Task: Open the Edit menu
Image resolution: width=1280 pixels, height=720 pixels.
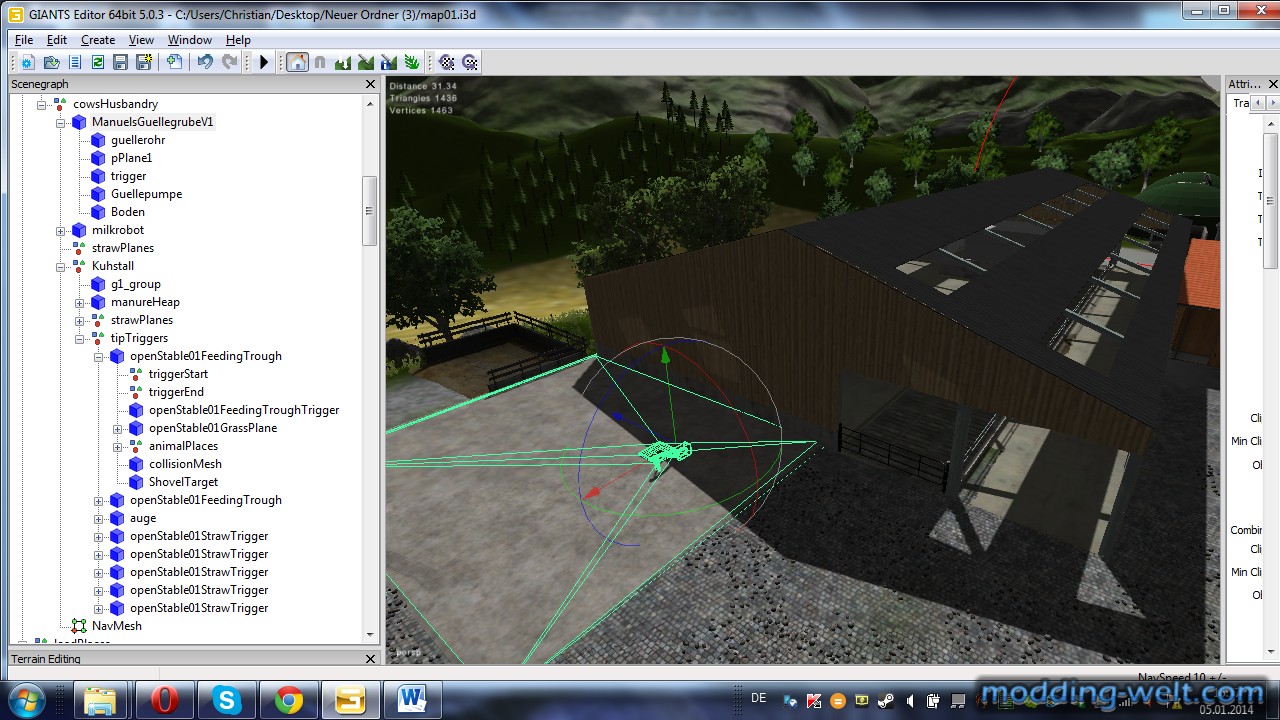Action: pyautogui.click(x=57, y=40)
